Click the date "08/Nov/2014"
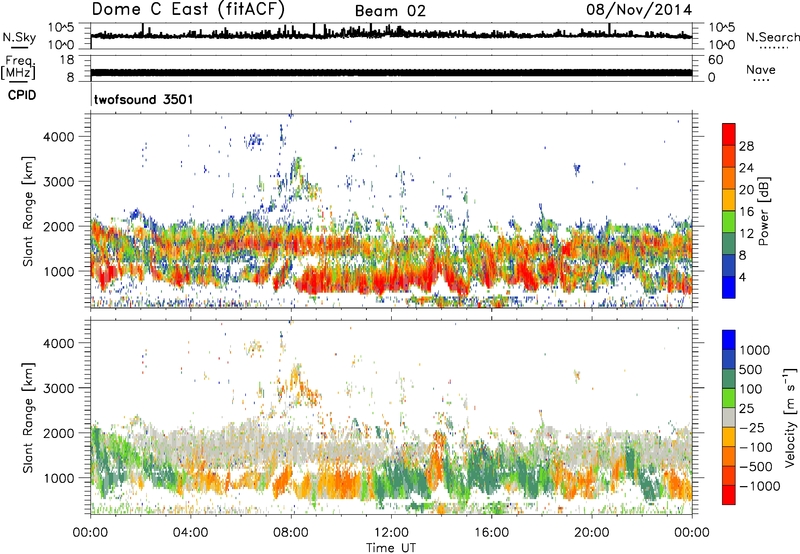This screenshot has width=800, height=554. 639,9
